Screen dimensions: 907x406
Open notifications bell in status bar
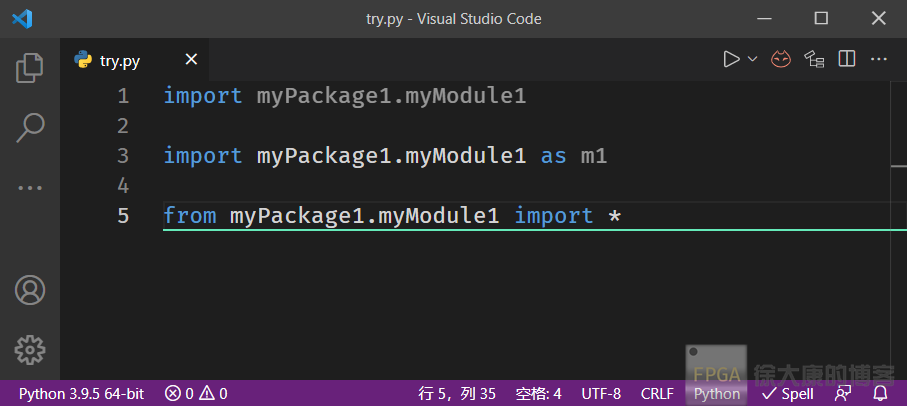[881, 393]
